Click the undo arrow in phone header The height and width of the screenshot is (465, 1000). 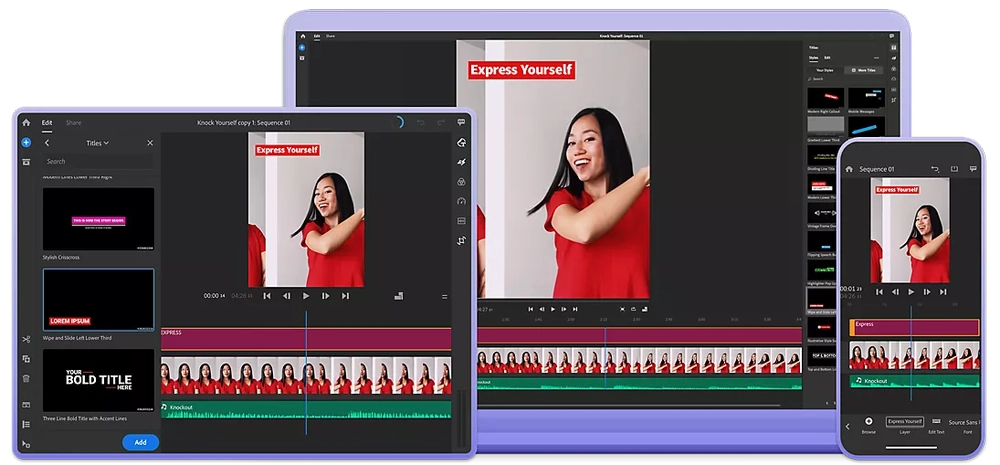click(935, 169)
